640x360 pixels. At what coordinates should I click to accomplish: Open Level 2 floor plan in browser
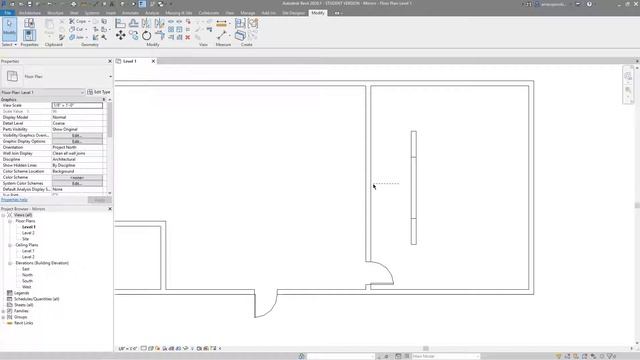(28, 233)
